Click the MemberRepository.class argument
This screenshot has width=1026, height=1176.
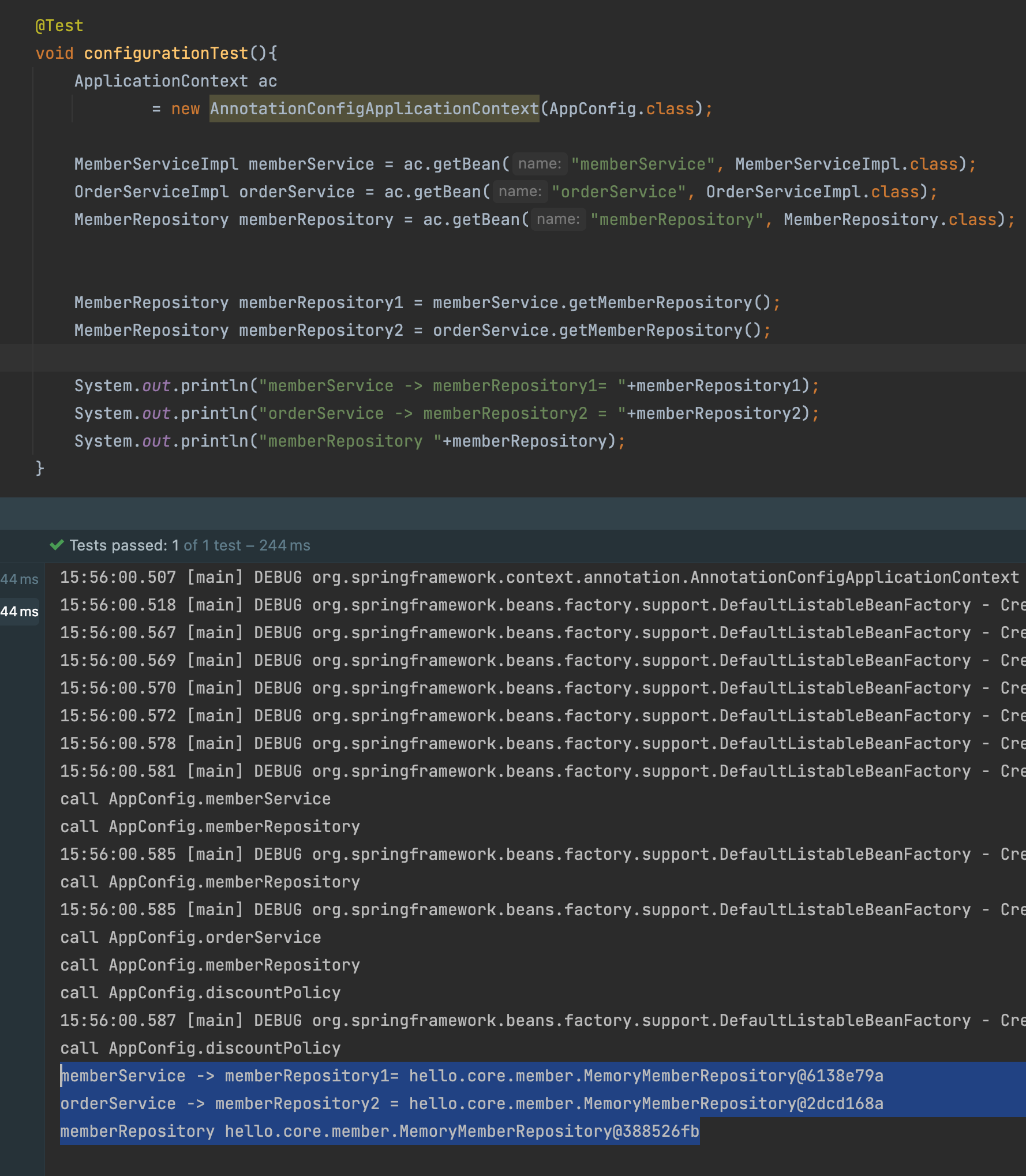[x=890, y=220]
